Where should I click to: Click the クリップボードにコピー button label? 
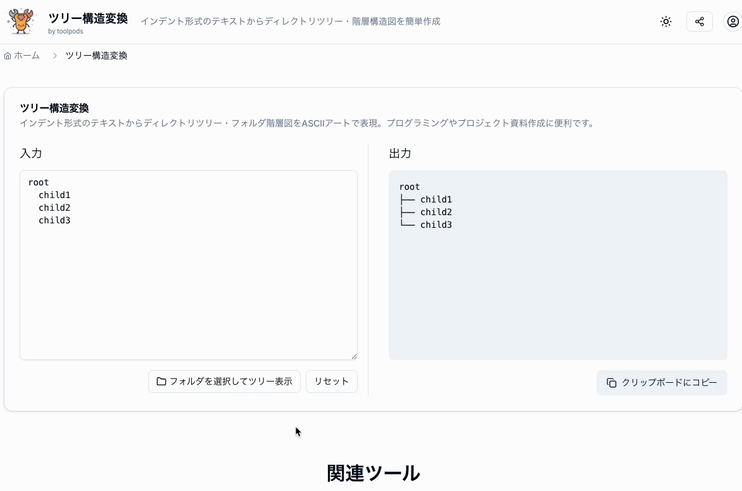tap(669, 383)
